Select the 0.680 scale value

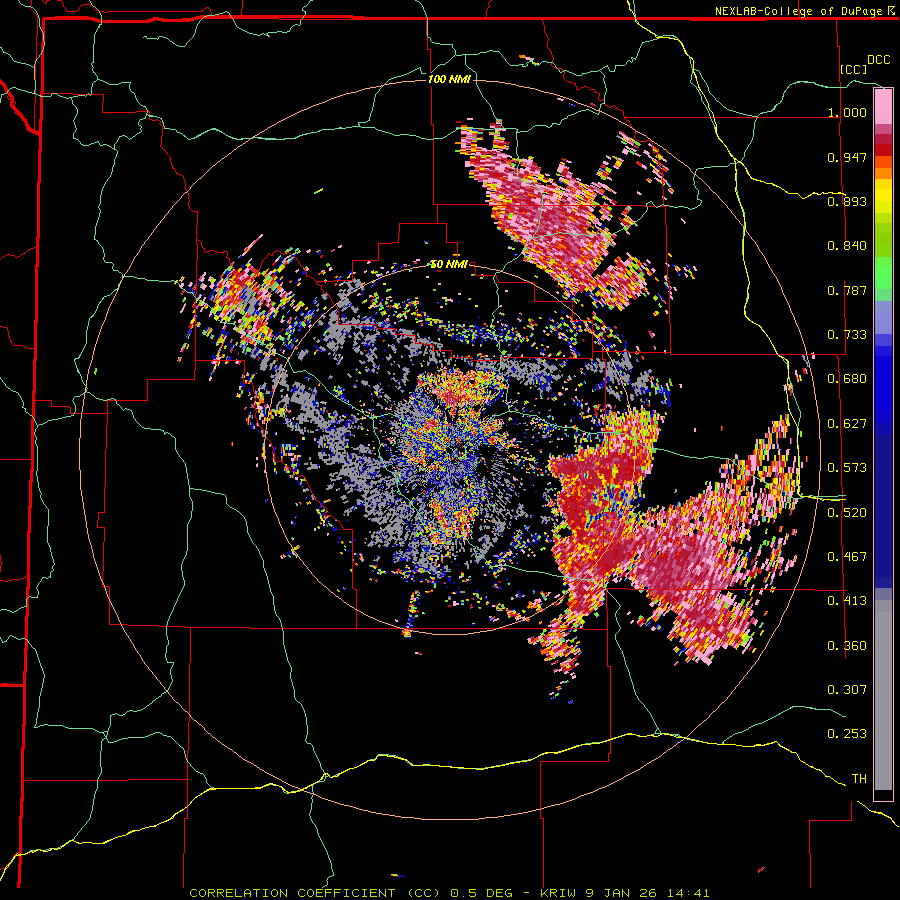(847, 379)
